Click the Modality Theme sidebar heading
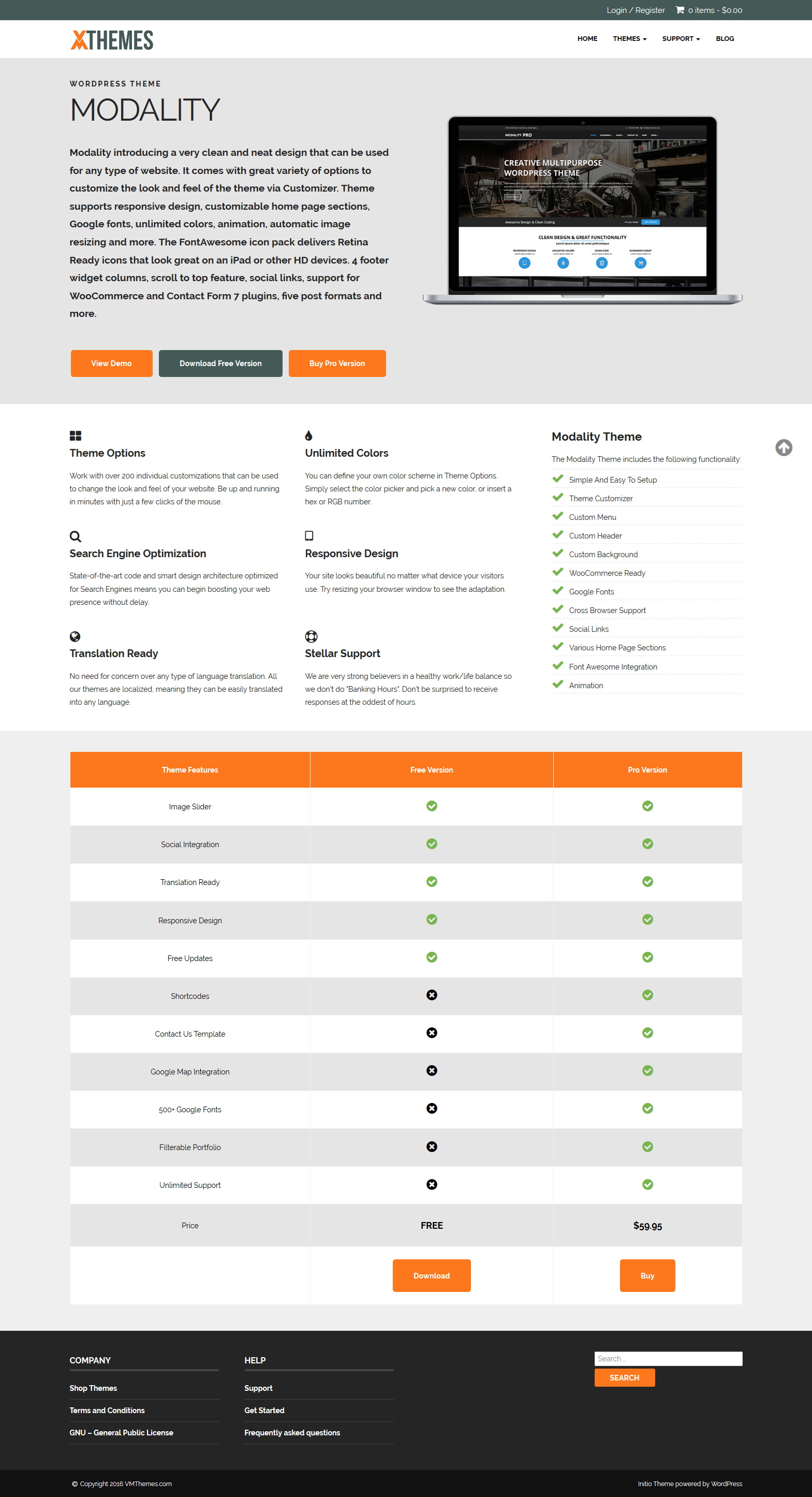This screenshot has width=812, height=1497. pos(597,437)
